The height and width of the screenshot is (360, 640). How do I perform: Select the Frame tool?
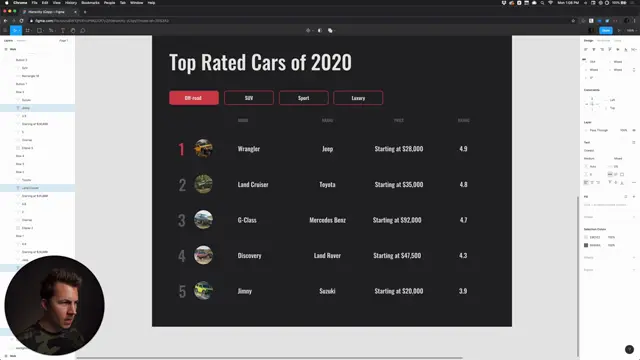[27, 31]
